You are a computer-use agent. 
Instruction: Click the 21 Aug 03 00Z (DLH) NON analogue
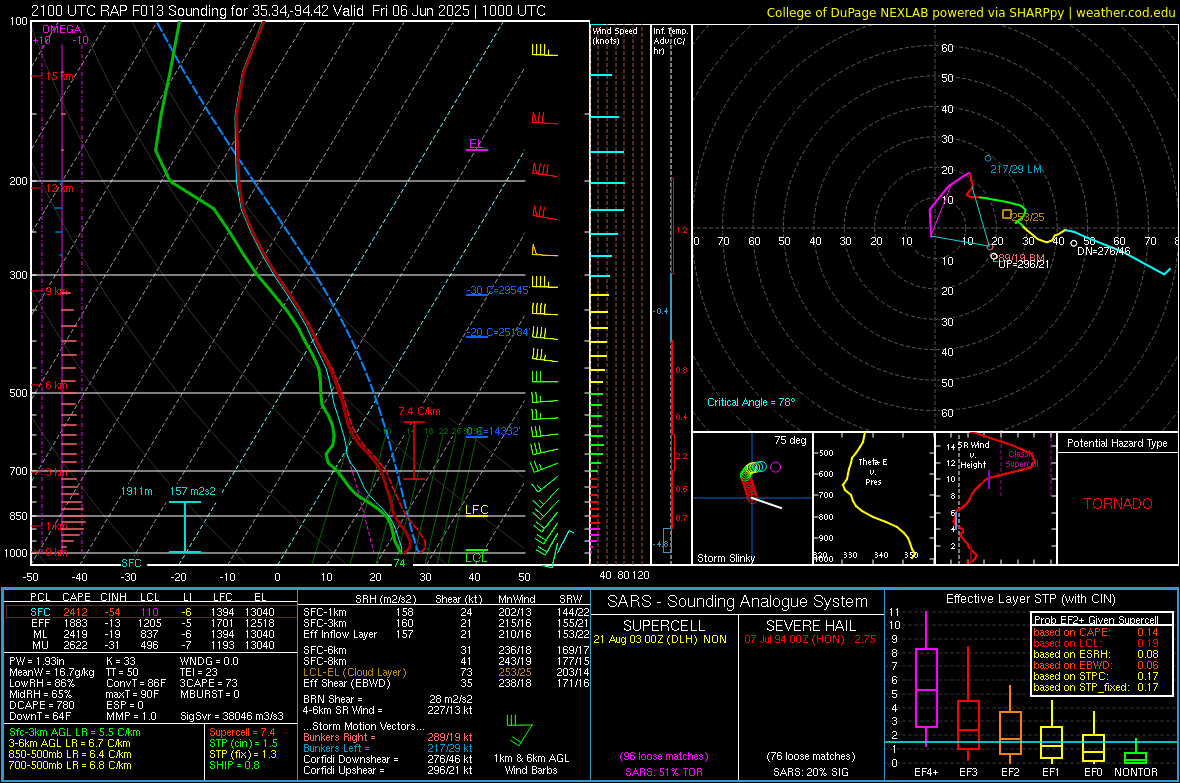[x=660, y=639]
